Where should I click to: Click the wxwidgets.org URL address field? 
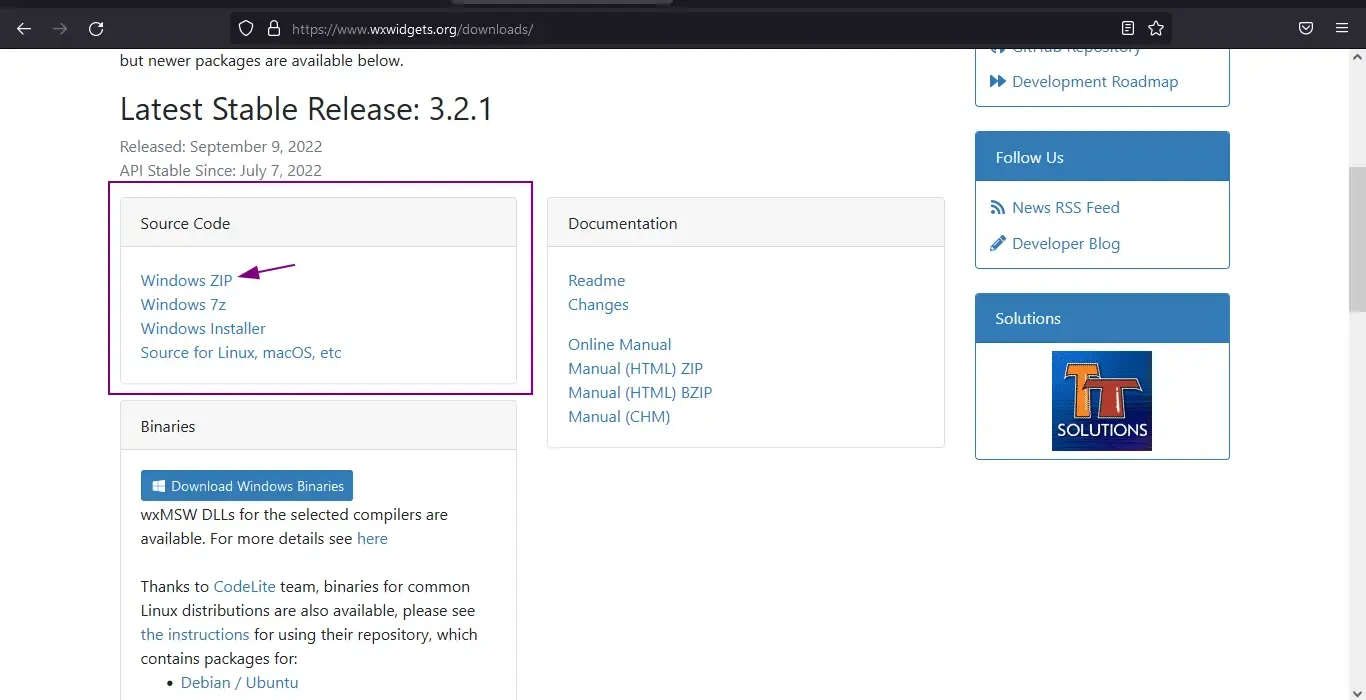pyautogui.click(x=600, y=29)
